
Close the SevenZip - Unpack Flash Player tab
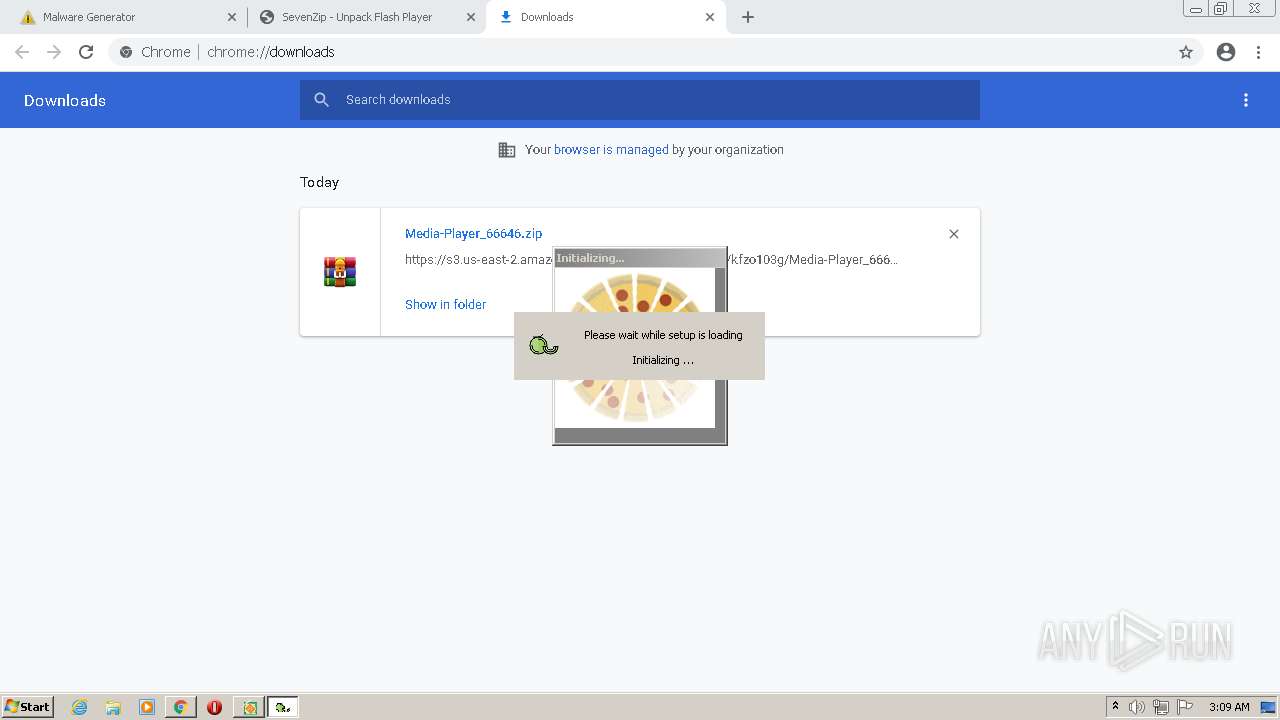(471, 17)
